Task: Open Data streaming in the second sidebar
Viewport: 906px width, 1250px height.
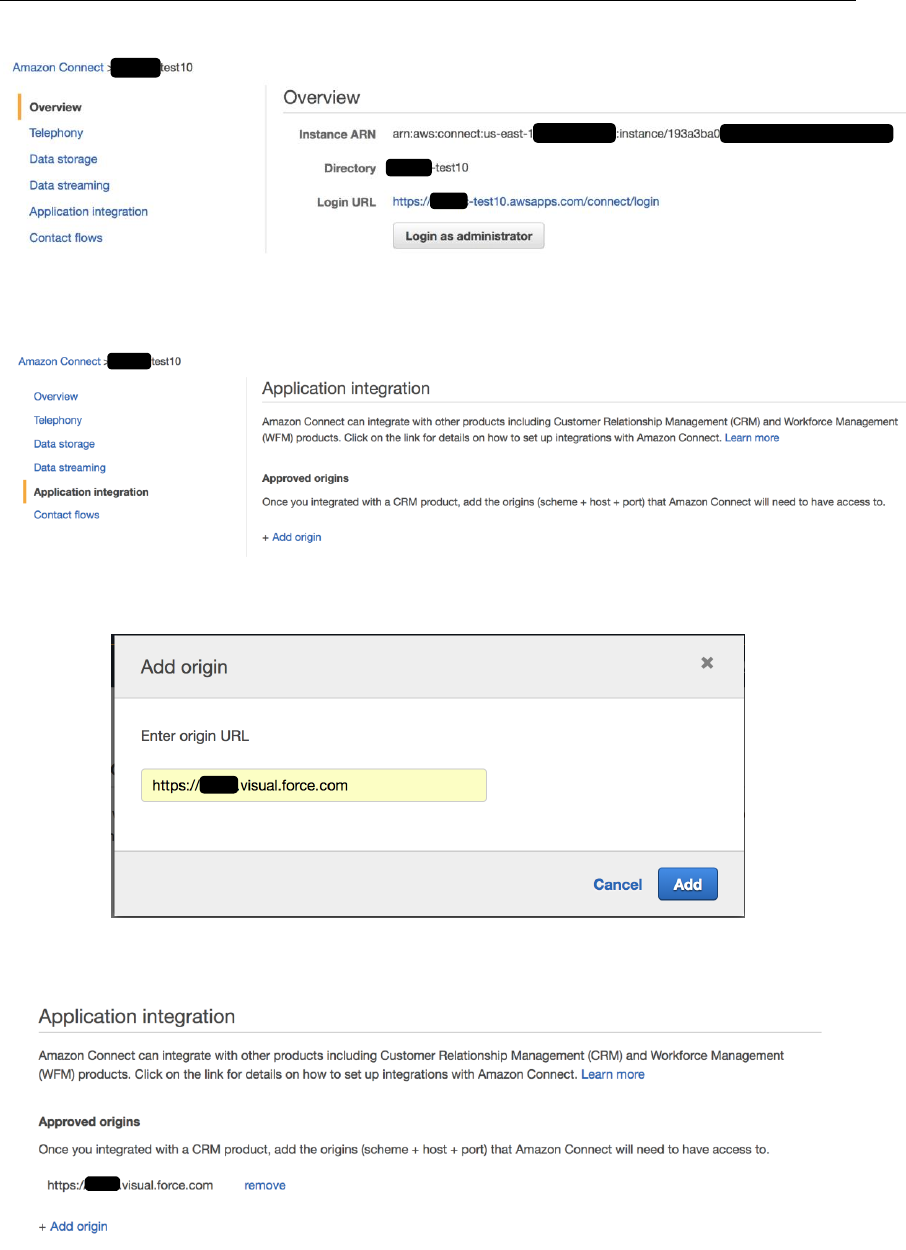Action: (69, 467)
